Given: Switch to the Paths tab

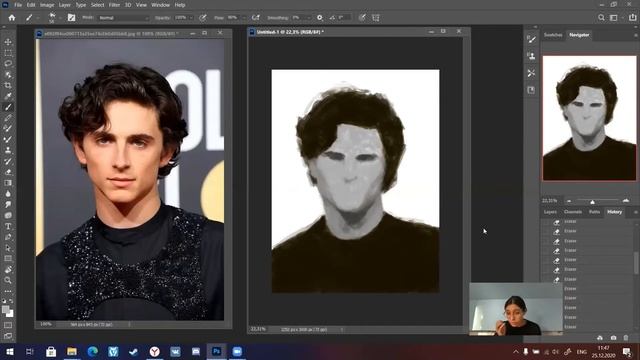Looking at the screenshot, I should point(594,212).
